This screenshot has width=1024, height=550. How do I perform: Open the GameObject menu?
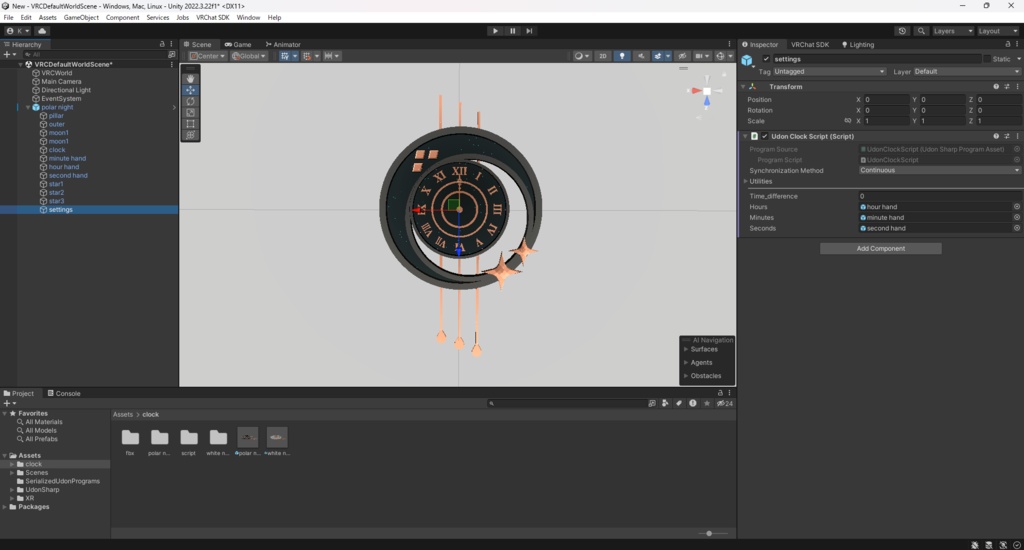point(81,18)
